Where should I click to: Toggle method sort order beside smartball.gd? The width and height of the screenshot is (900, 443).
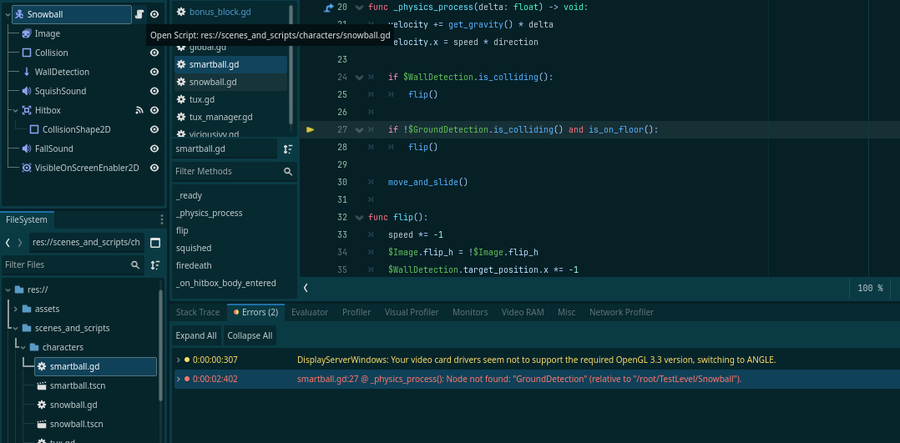(288, 149)
